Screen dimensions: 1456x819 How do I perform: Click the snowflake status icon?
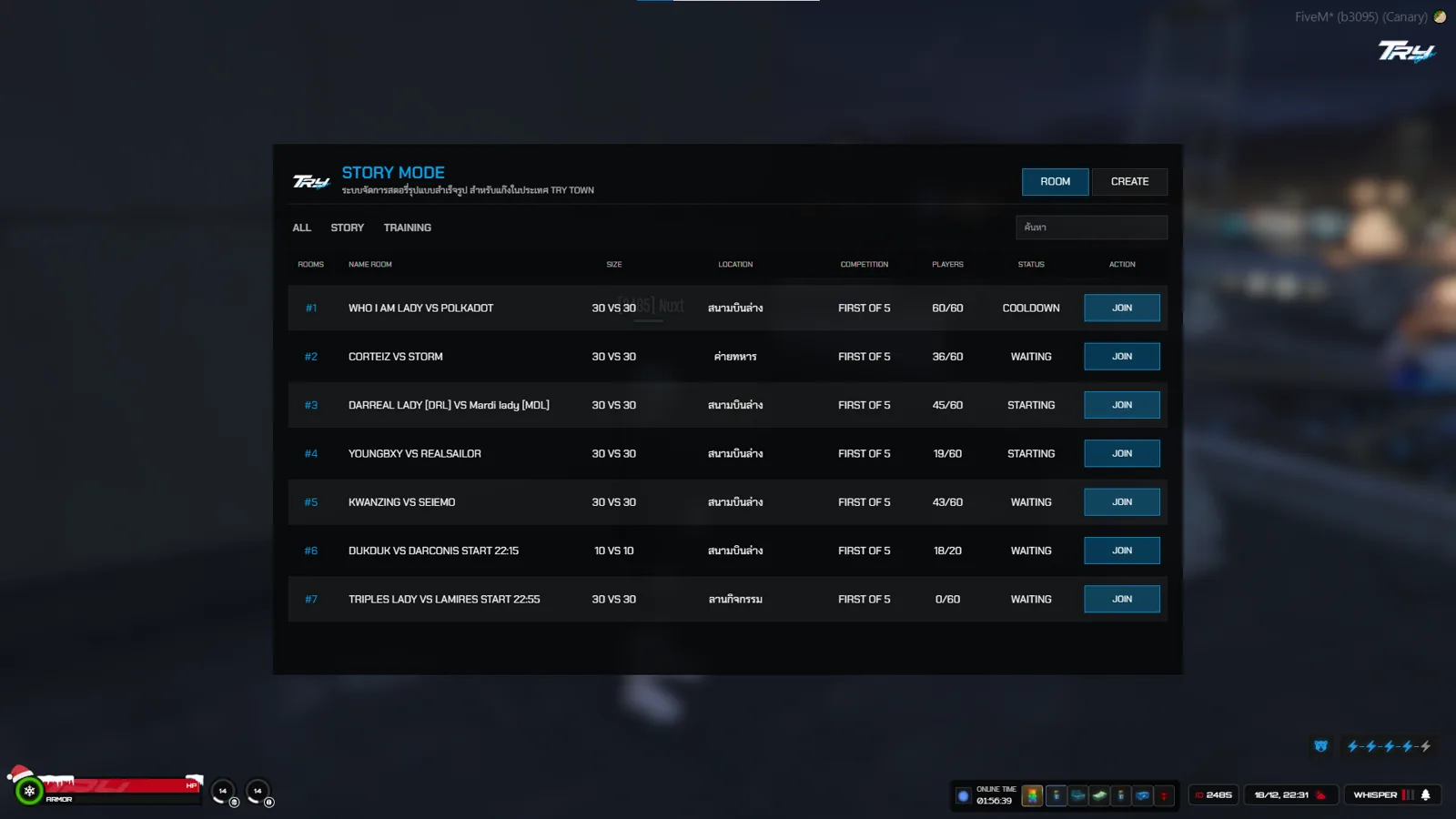pyautogui.click(x=29, y=791)
